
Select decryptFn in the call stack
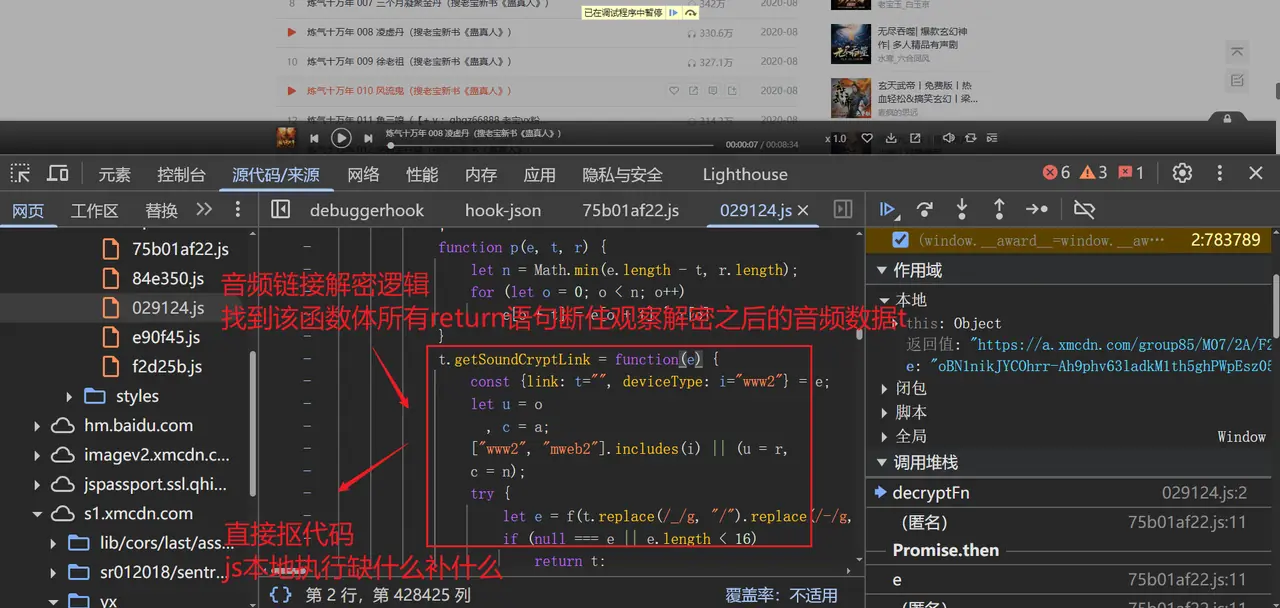[x=931, y=493]
